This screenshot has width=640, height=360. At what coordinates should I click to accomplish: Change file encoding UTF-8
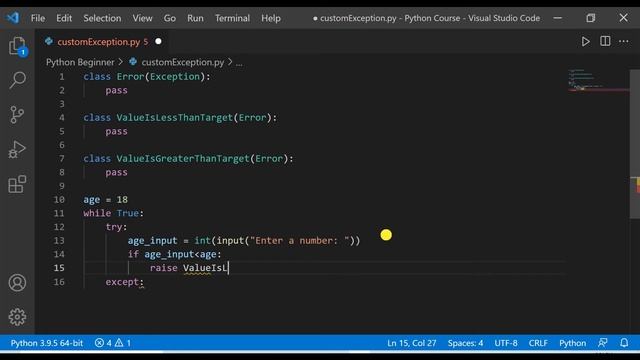click(x=506, y=343)
